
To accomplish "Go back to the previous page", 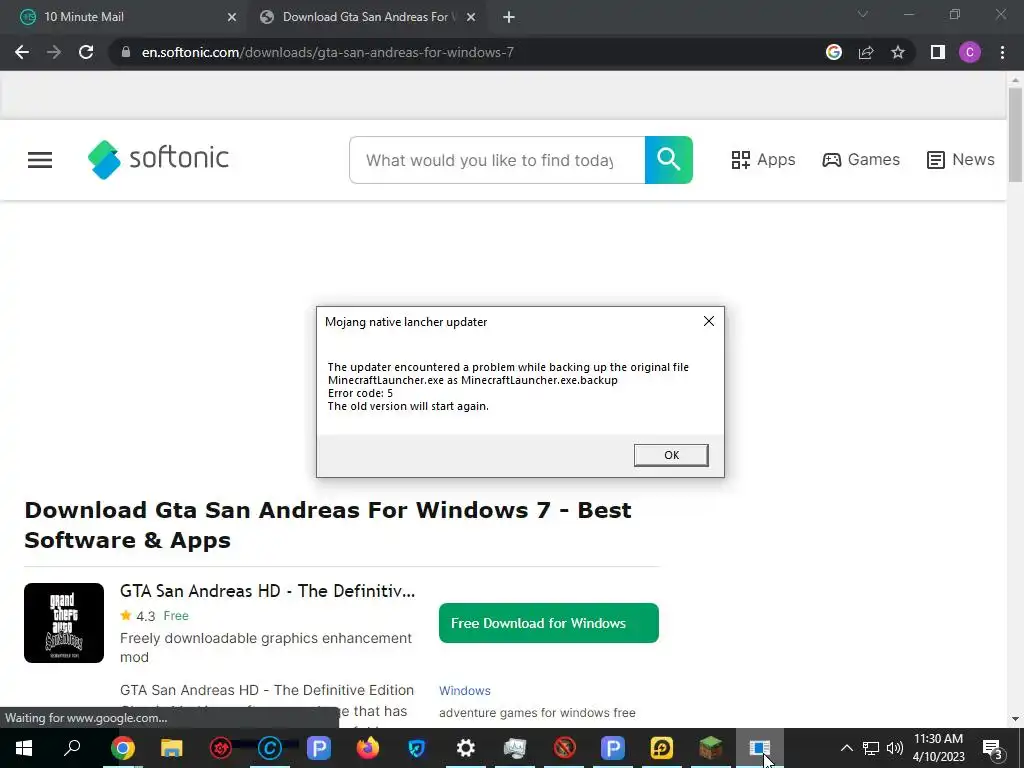I will (x=22, y=52).
